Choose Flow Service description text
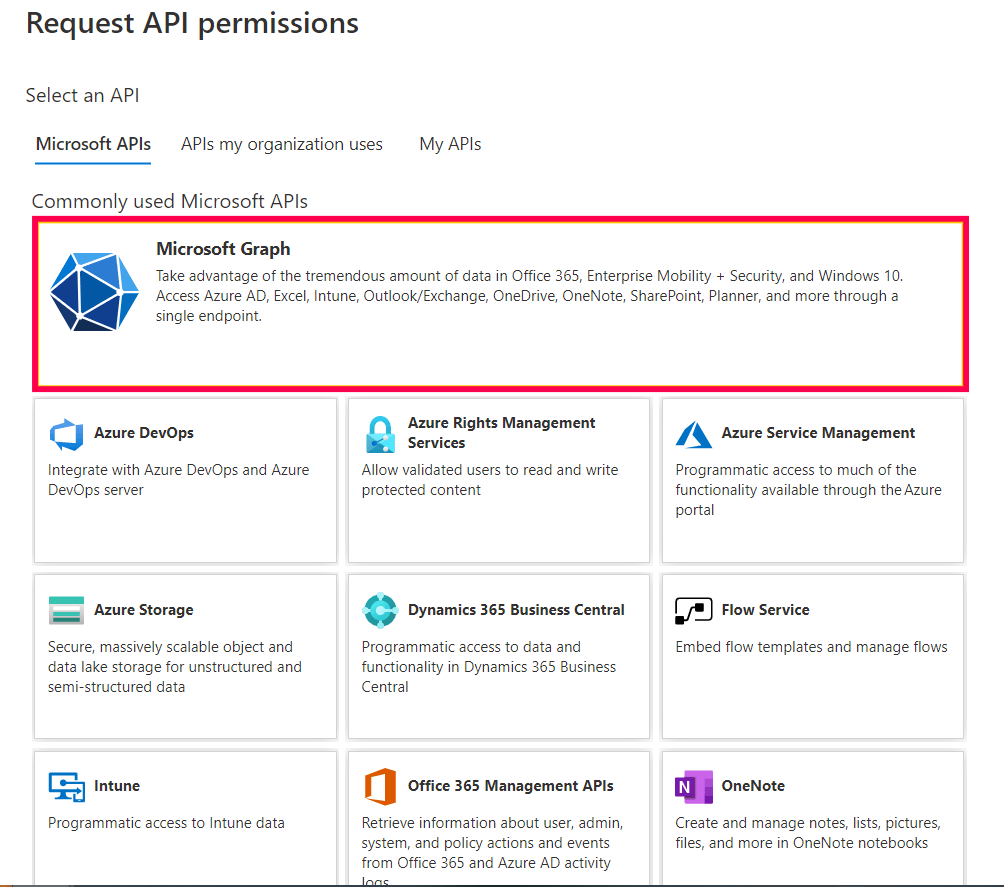This screenshot has width=1004, height=887. [811, 647]
